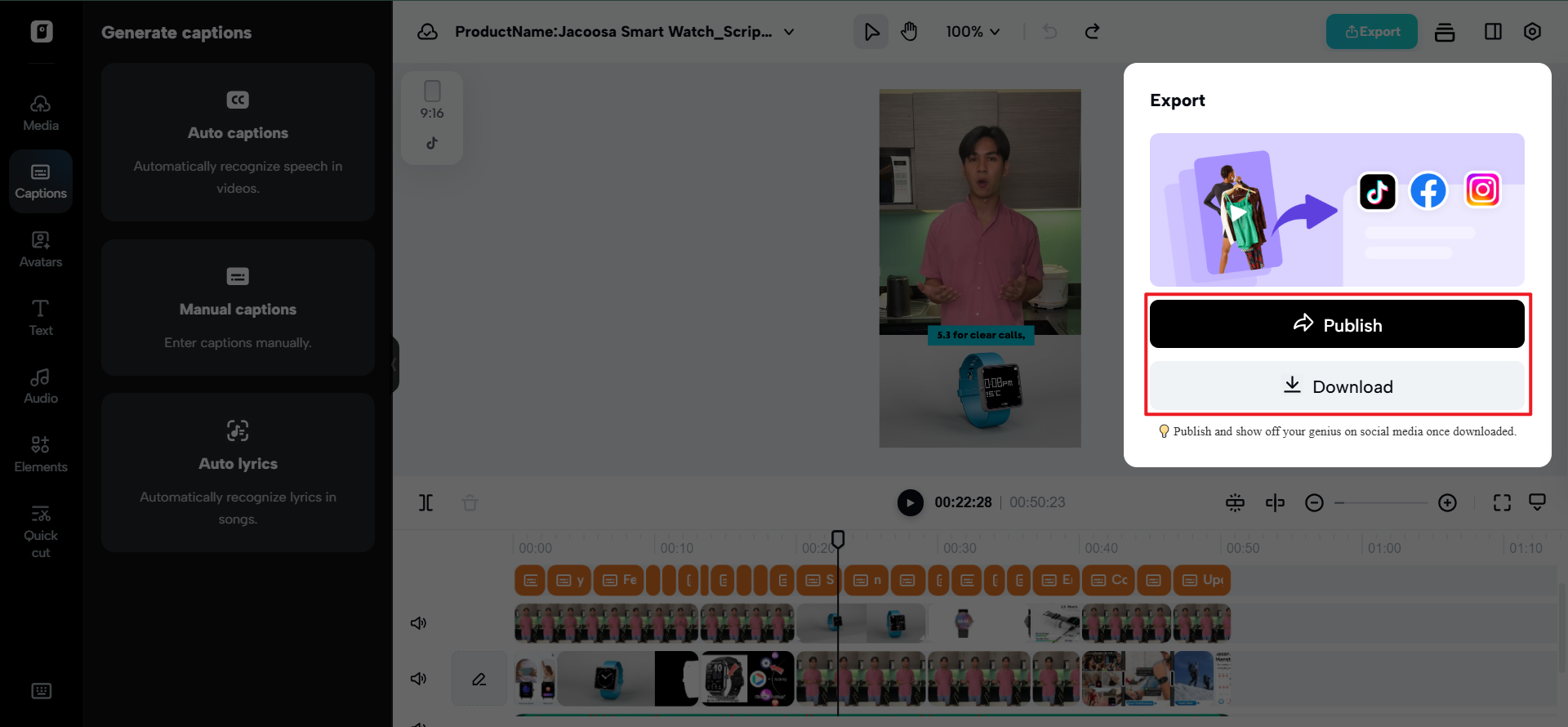Click the undo arrow
This screenshot has width=1568, height=727.
coord(1050,32)
